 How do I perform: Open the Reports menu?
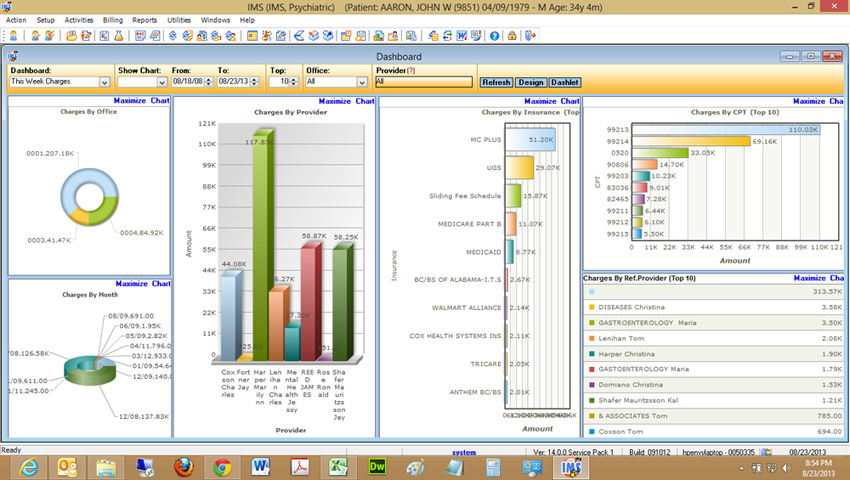coord(144,20)
